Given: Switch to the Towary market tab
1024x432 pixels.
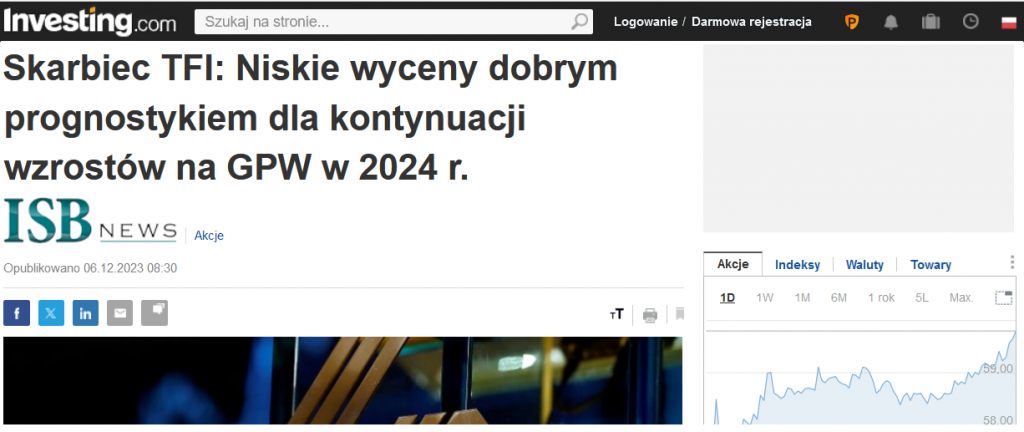Looking at the screenshot, I should [931, 265].
